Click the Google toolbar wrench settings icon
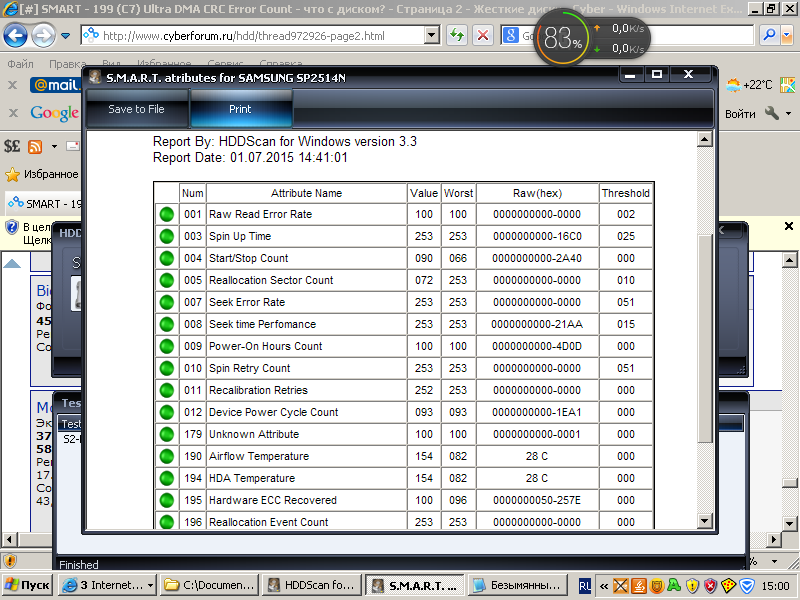 coord(772,113)
